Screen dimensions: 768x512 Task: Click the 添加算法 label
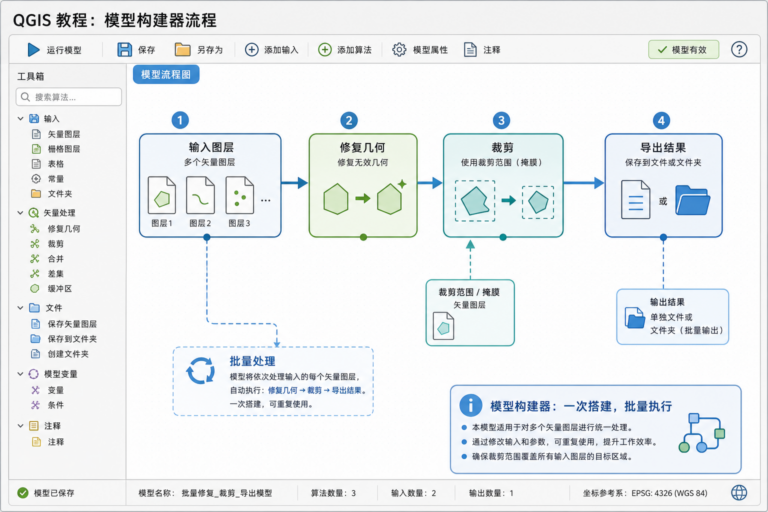[354, 50]
